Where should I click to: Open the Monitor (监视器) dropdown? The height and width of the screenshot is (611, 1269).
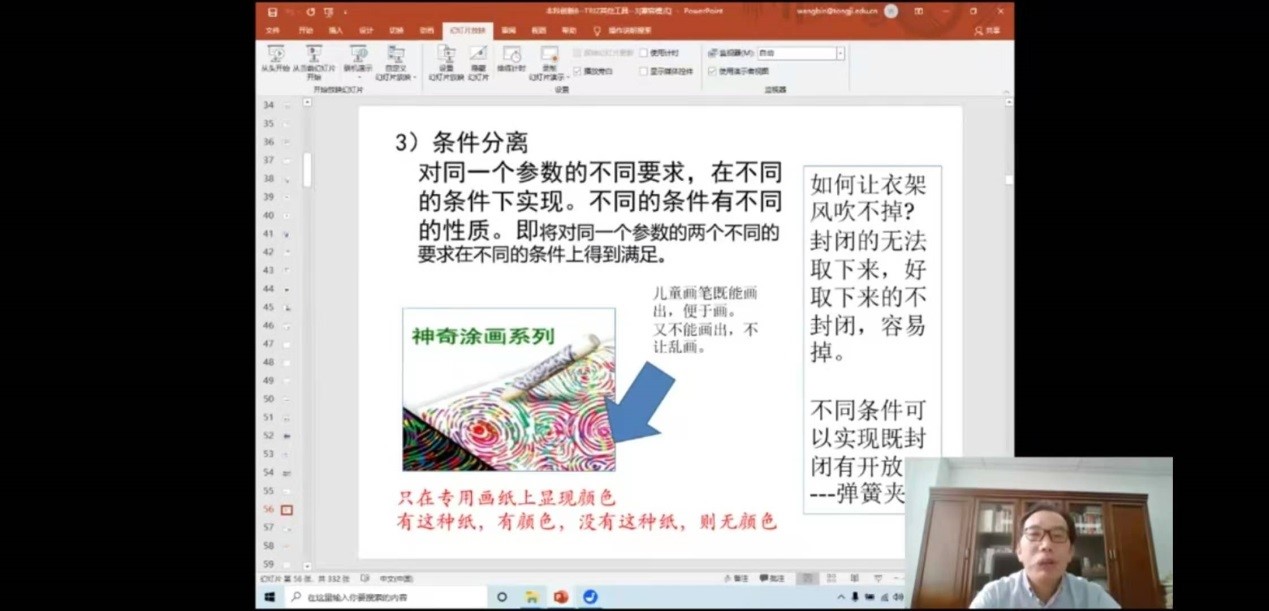coord(840,53)
